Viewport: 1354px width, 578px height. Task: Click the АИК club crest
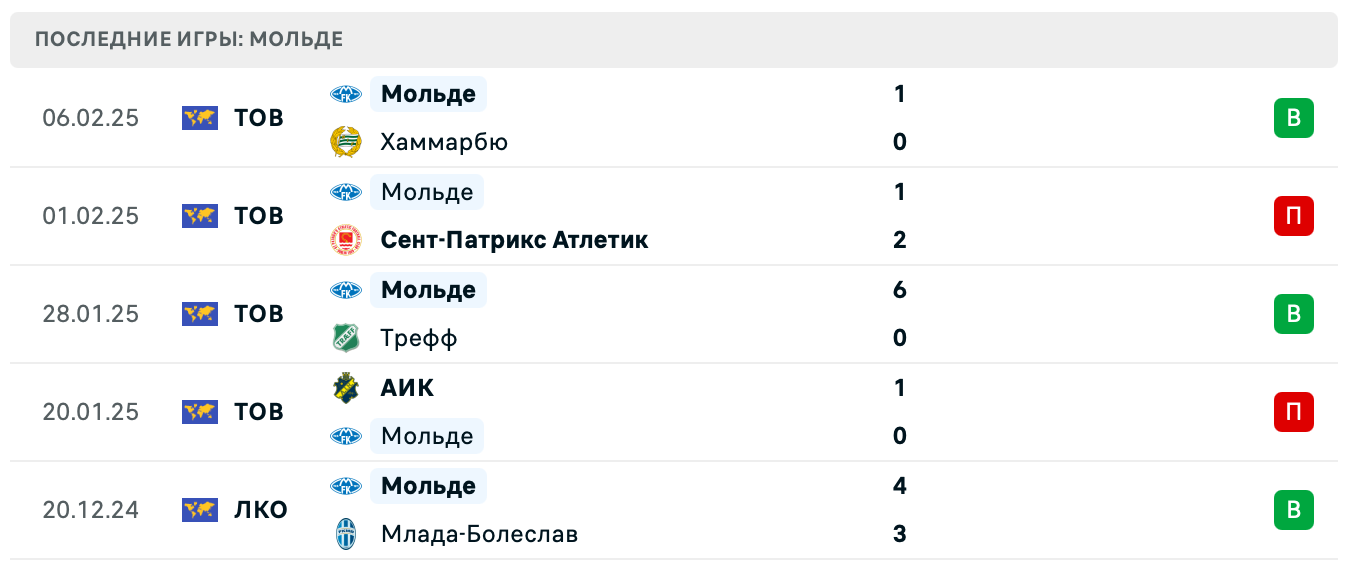tap(348, 388)
